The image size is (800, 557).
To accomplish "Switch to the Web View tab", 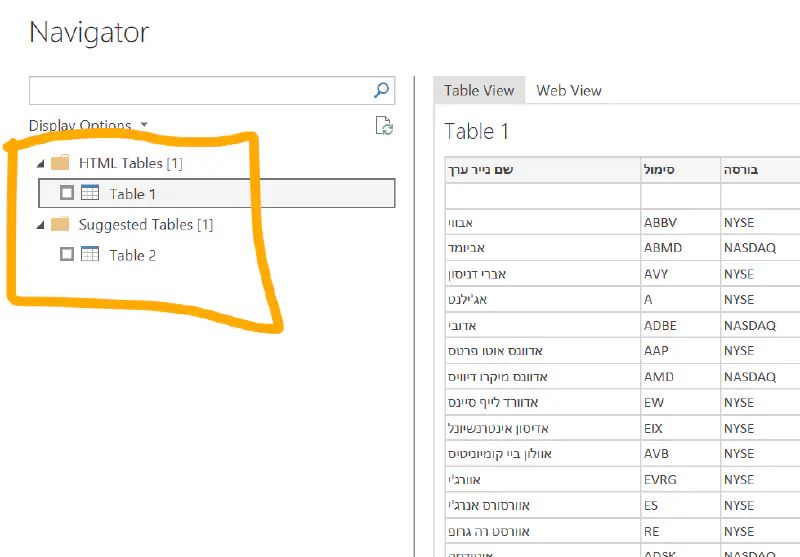I will click(569, 90).
